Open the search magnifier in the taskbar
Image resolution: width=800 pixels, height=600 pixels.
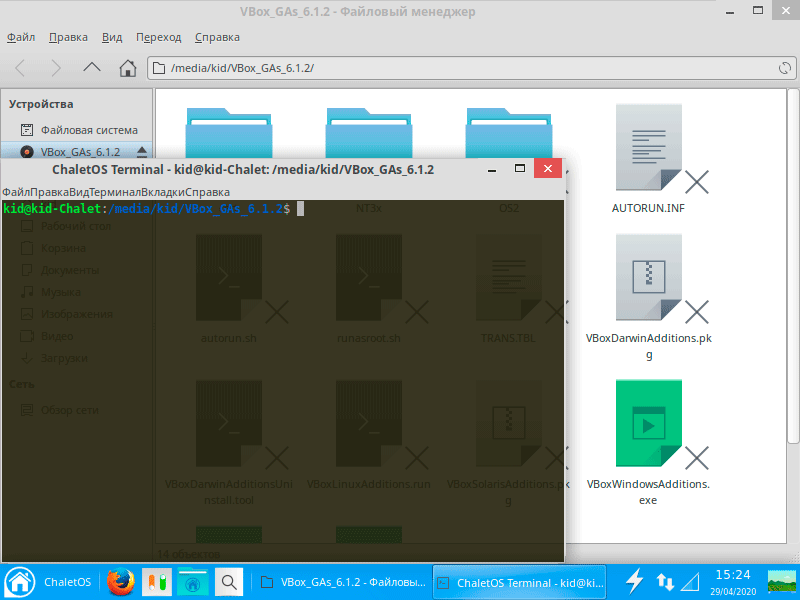click(229, 582)
